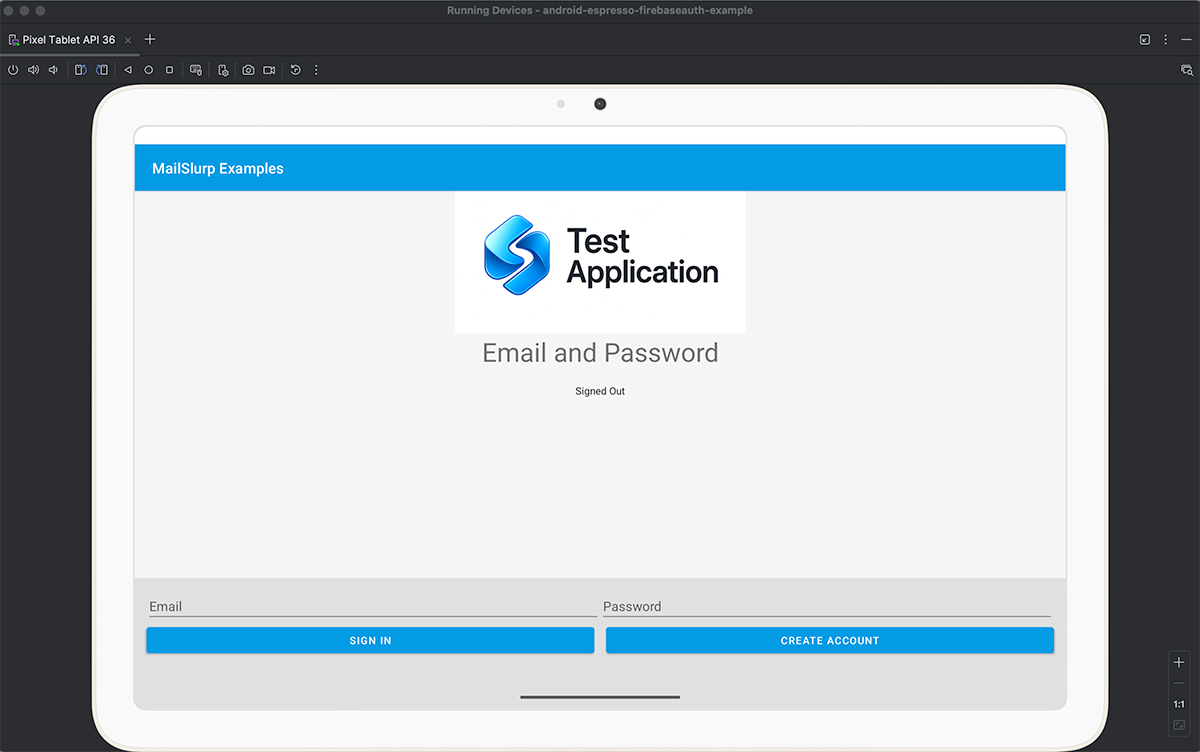Click the red close window button
This screenshot has height=752, width=1200.
tap(10, 10)
